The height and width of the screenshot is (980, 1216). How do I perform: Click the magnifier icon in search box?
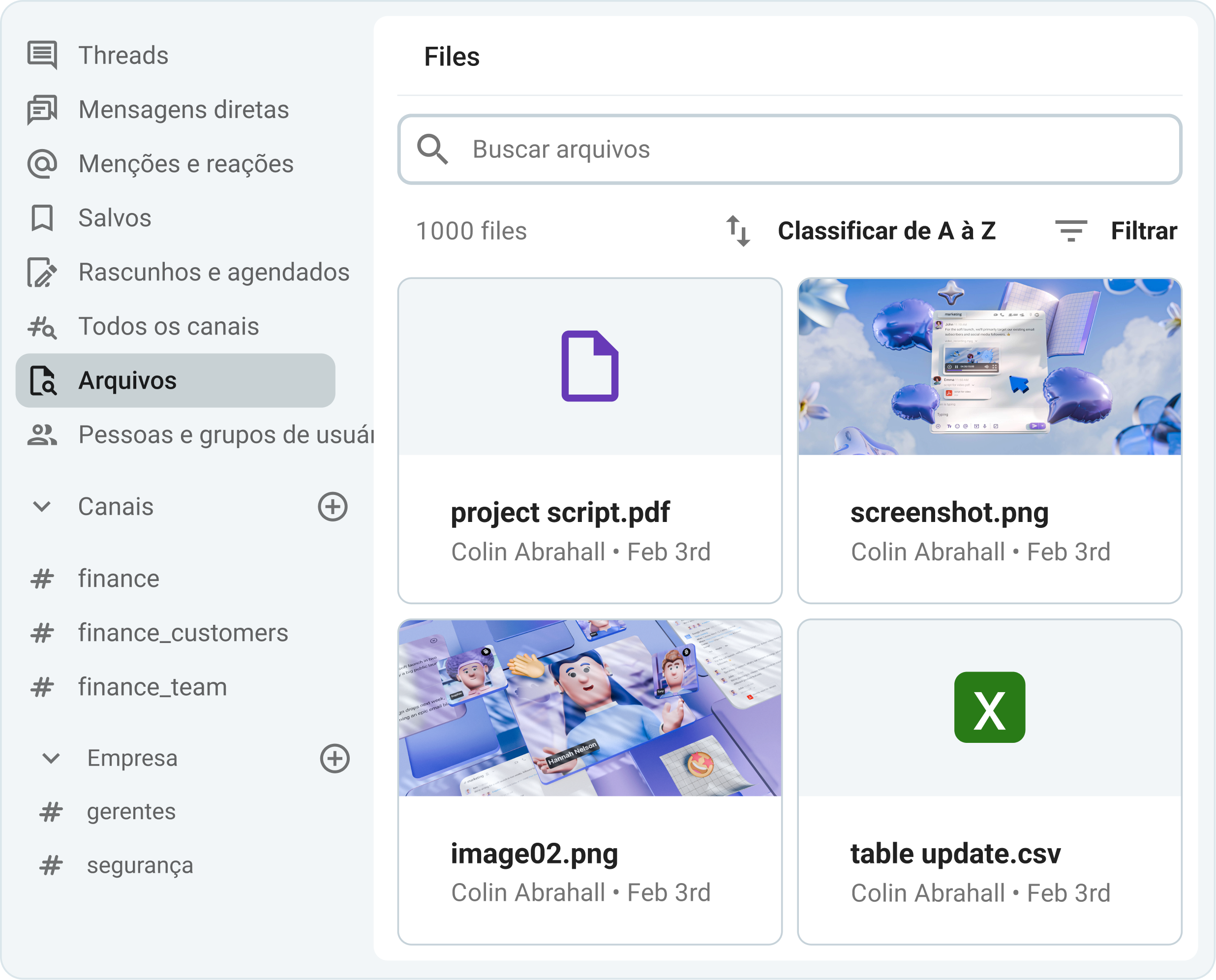coord(432,150)
